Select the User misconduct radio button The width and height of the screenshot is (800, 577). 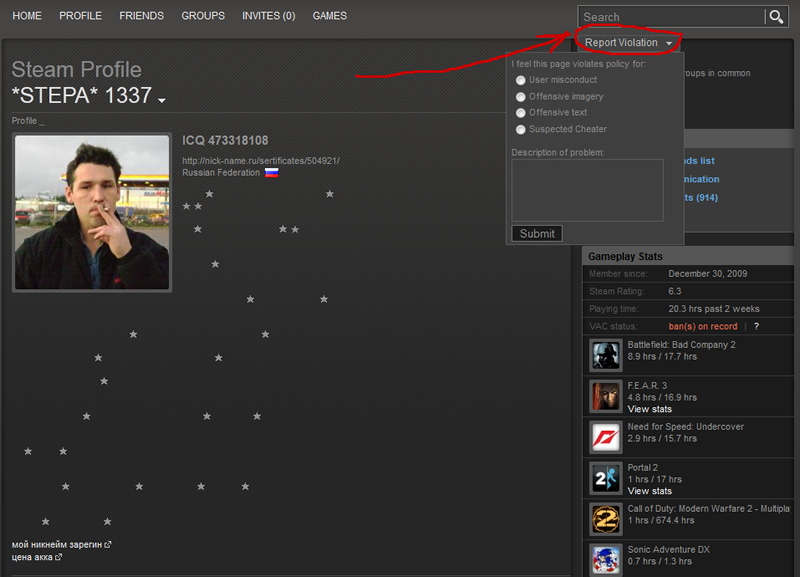point(520,80)
